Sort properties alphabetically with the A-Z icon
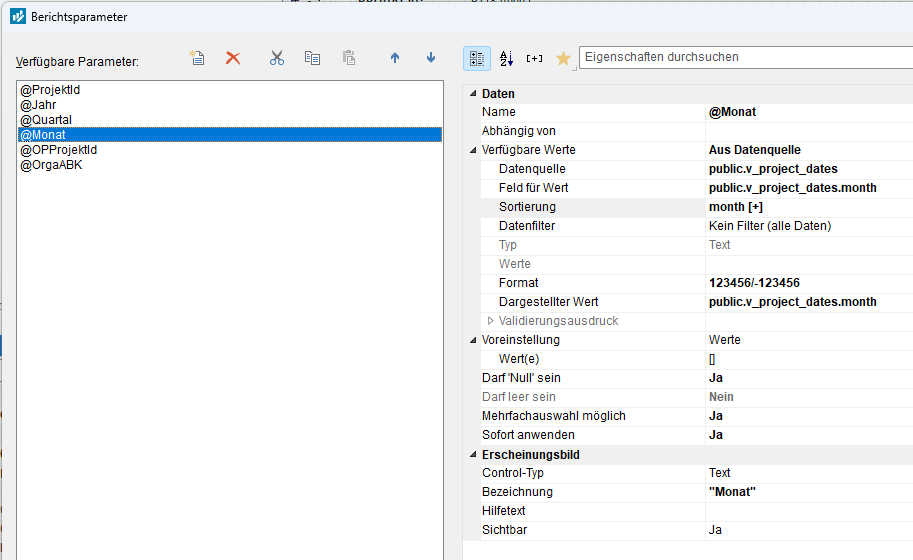Image resolution: width=913 pixels, height=560 pixels. [x=506, y=58]
